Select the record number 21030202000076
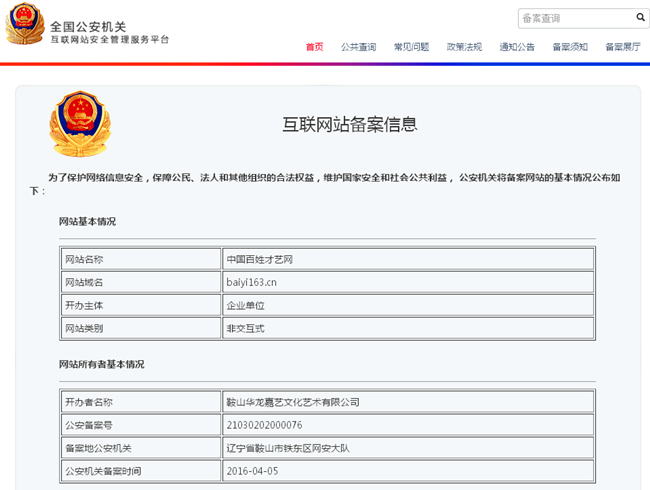 [264, 425]
